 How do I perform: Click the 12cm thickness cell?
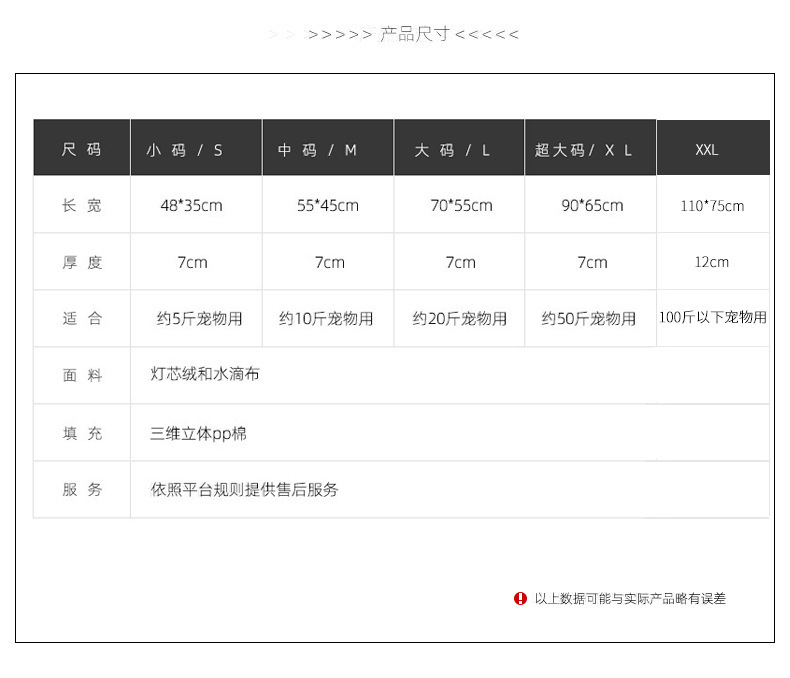click(x=711, y=262)
